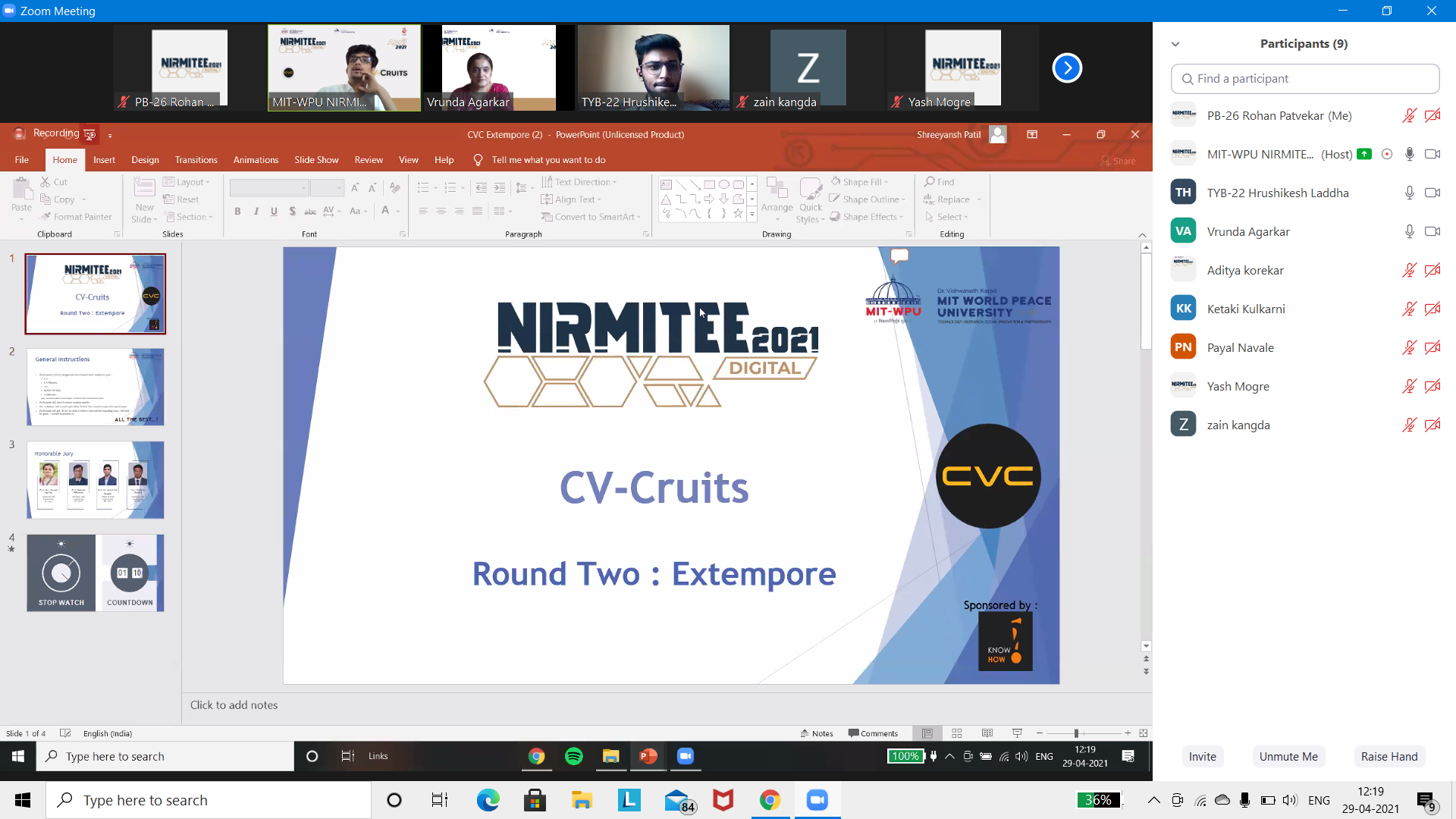Open Select dropdown in Editing group
The width and height of the screenshot is (1456, 819).
click(x=946, y=217)
